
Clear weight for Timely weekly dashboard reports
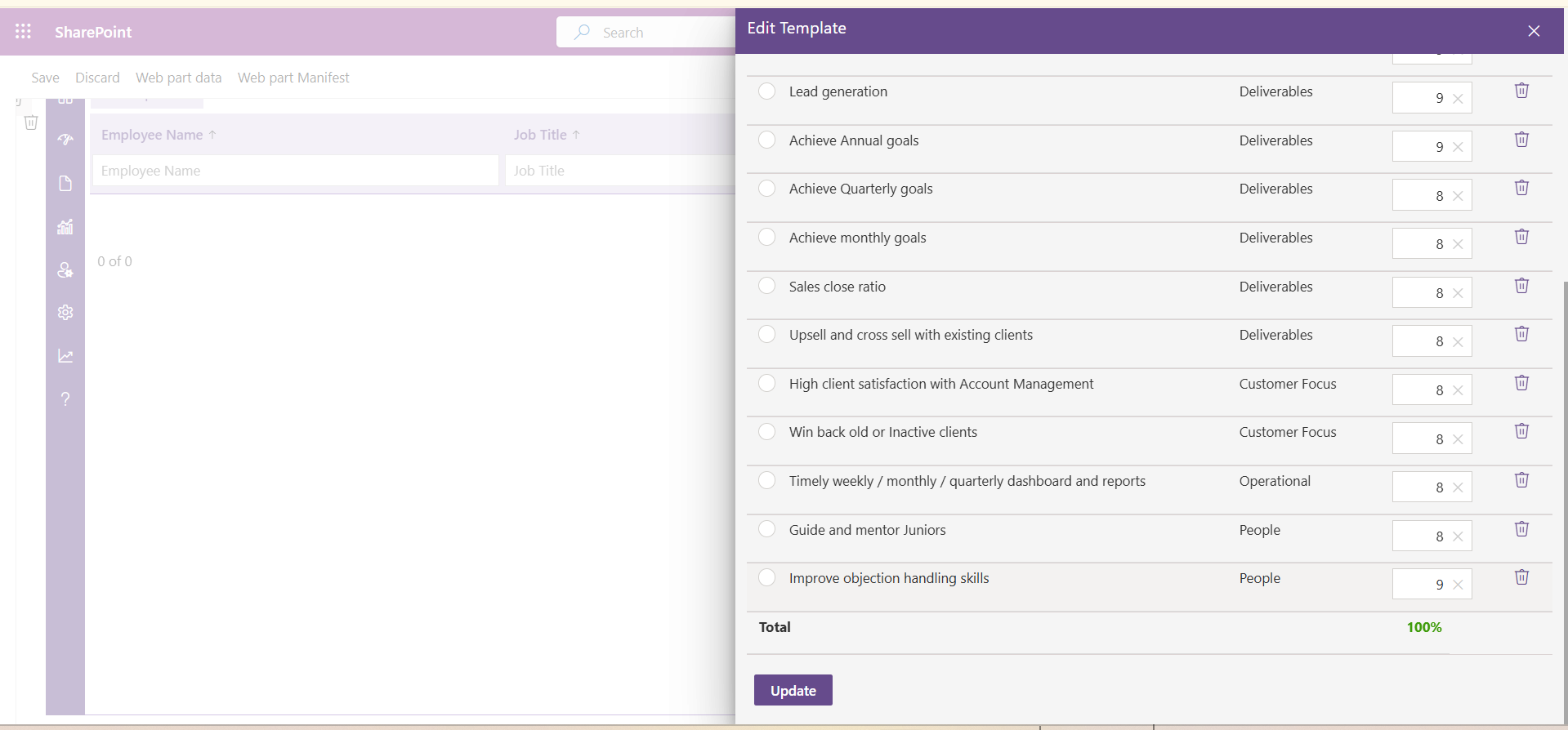(1458, 487)
